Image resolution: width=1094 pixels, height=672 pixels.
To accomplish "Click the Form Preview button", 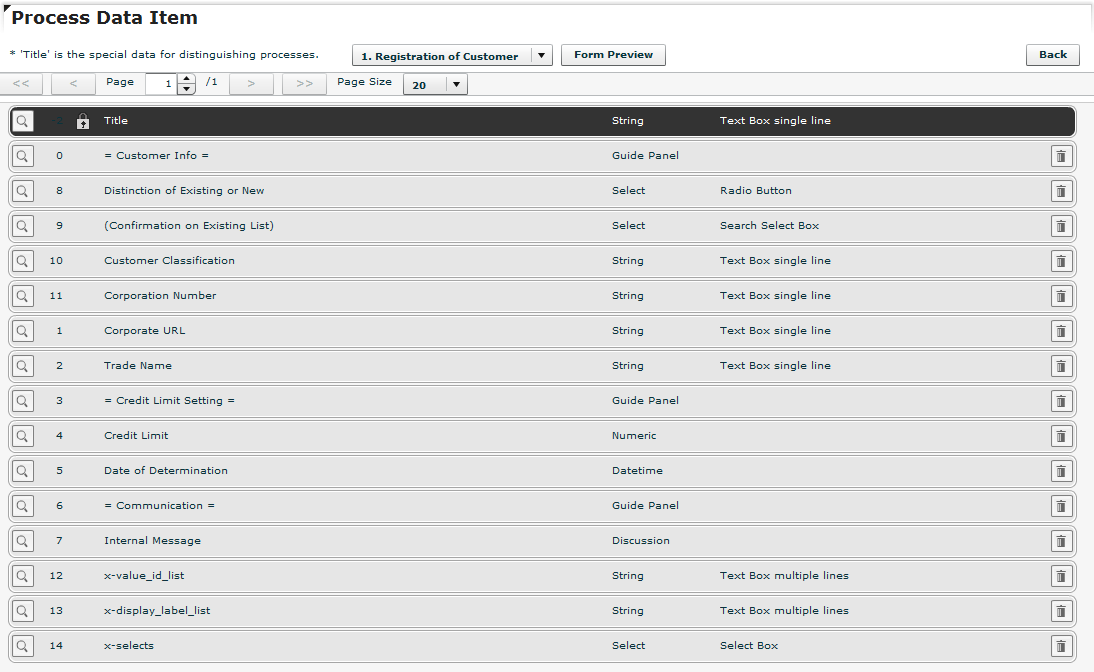I will pyautogui.click(x=613, y=55).
